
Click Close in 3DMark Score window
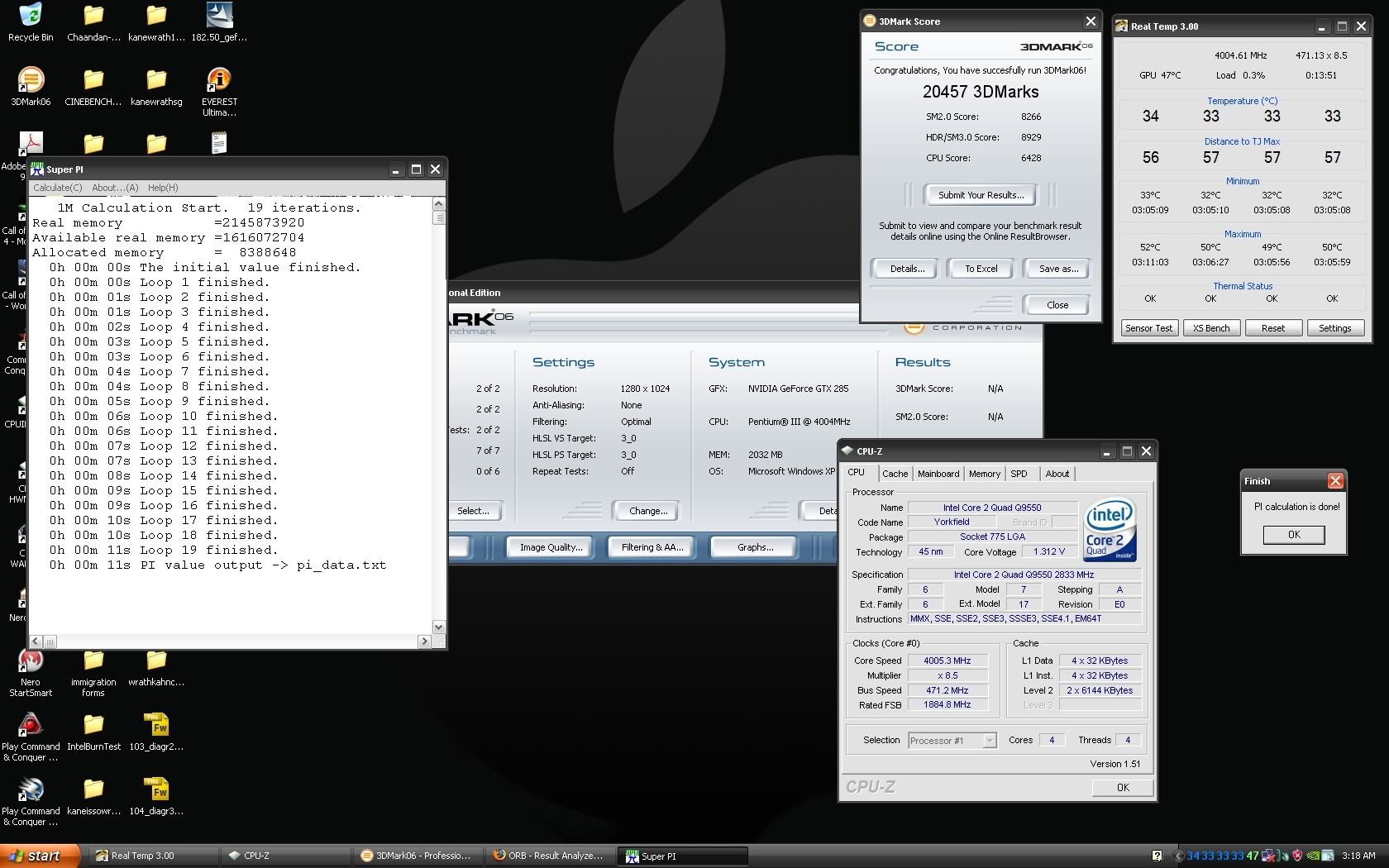[1057, 305]
